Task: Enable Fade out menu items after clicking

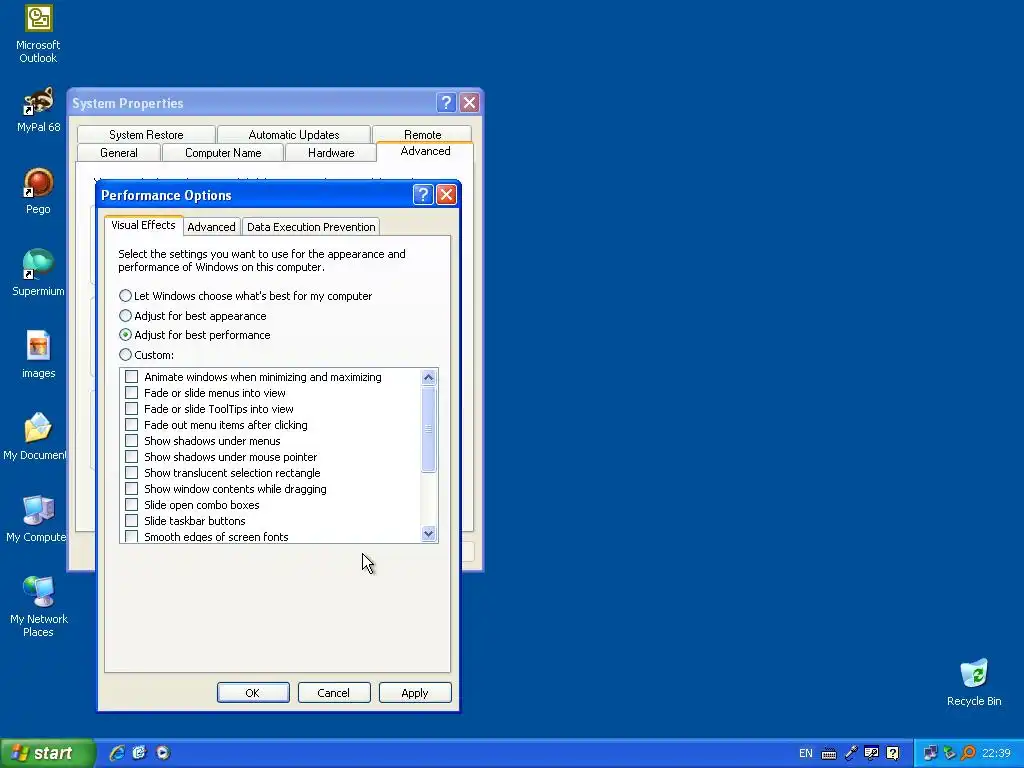Action: point(131,424)
